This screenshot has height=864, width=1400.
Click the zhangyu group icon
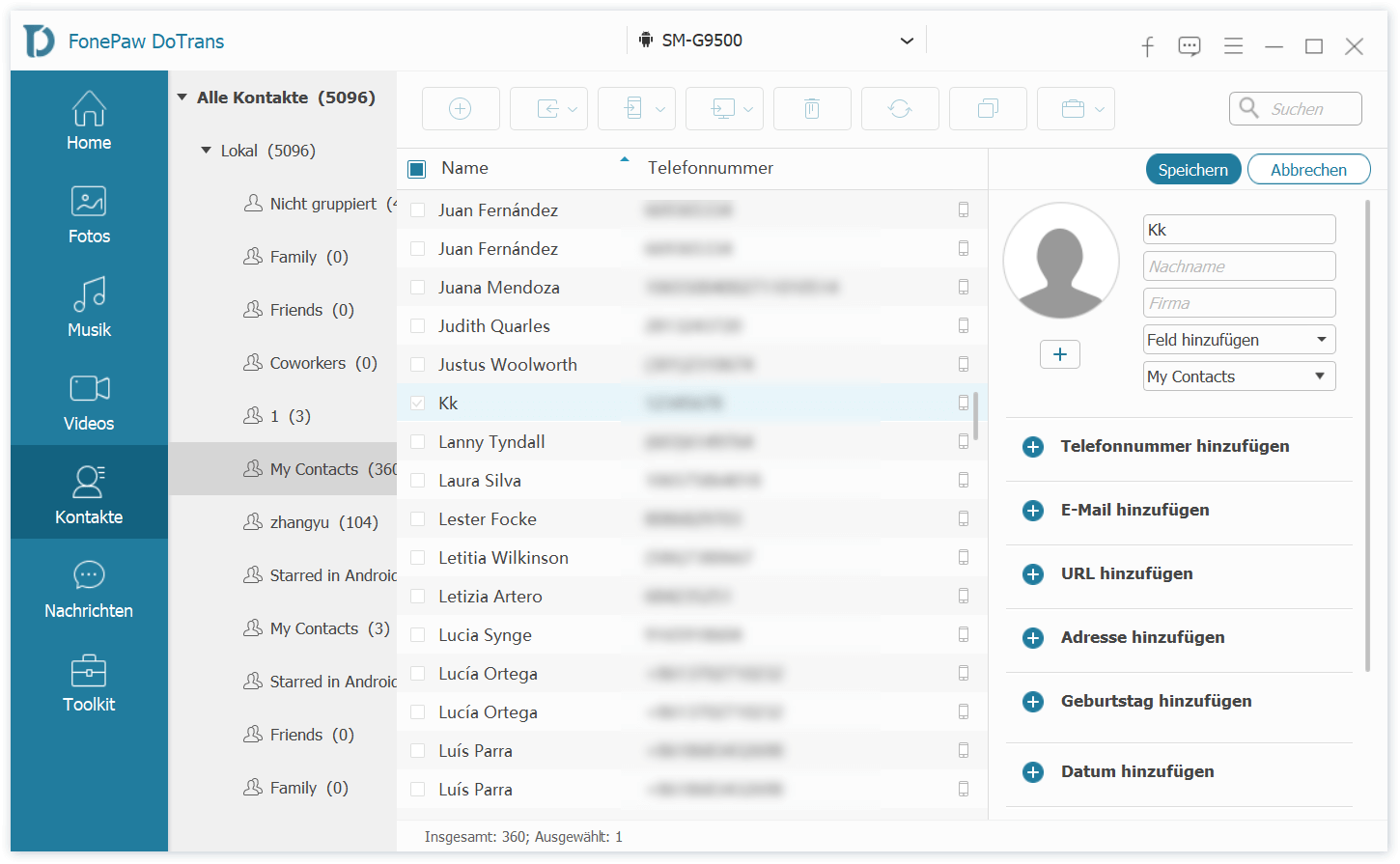(x=253, y=521)
